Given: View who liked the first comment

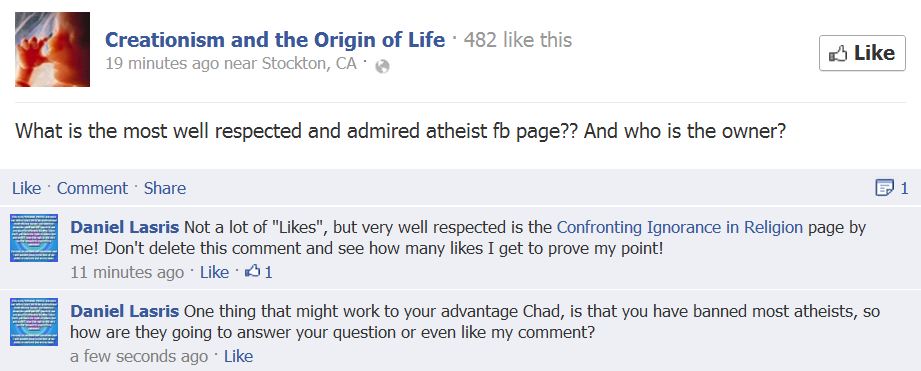Looking at the screenshot, I should coord(259,272).
